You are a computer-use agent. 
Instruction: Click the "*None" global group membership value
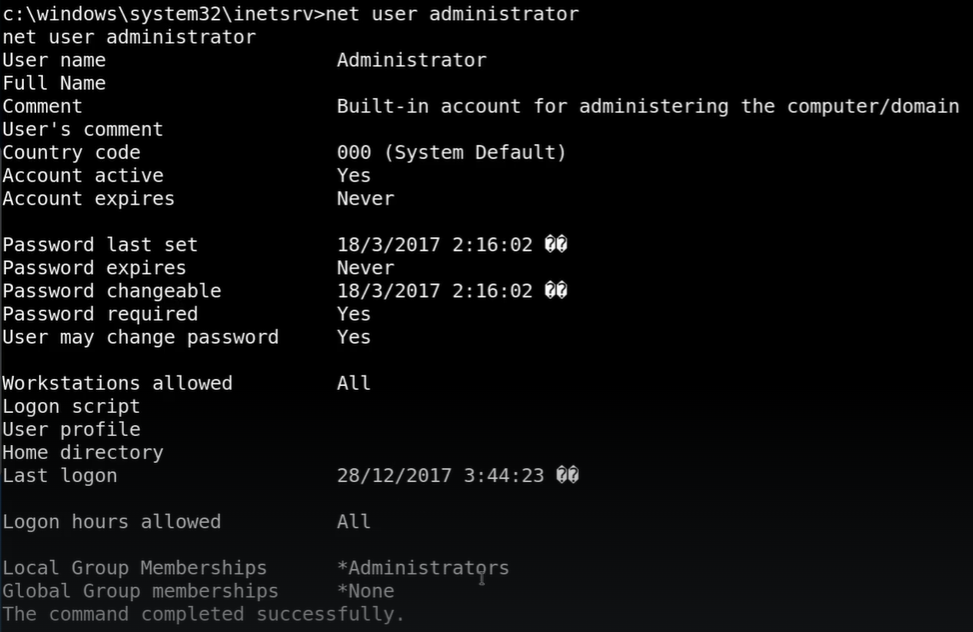(x=365, y=591)
